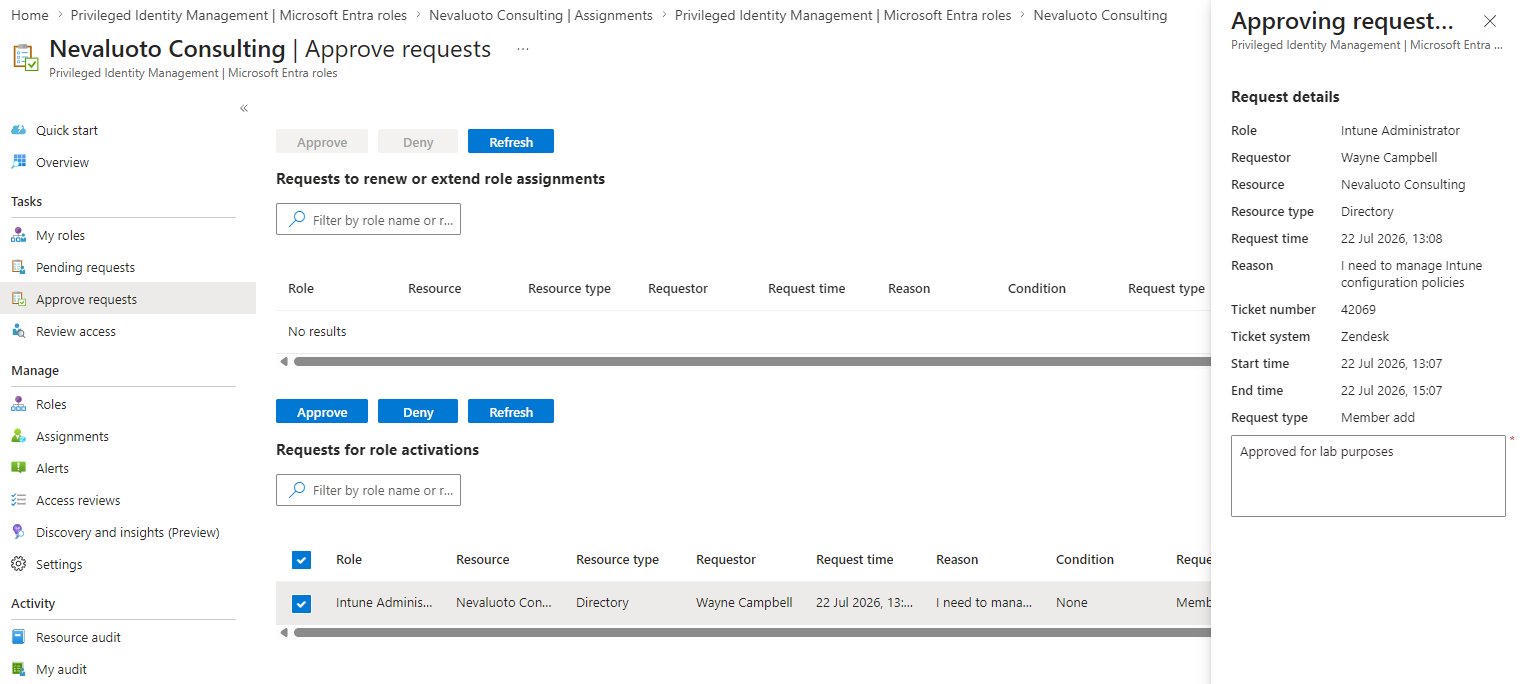Screen dimensions: 1526x684
Task: Click the renew requests filter input field
Action: [368, 220]
